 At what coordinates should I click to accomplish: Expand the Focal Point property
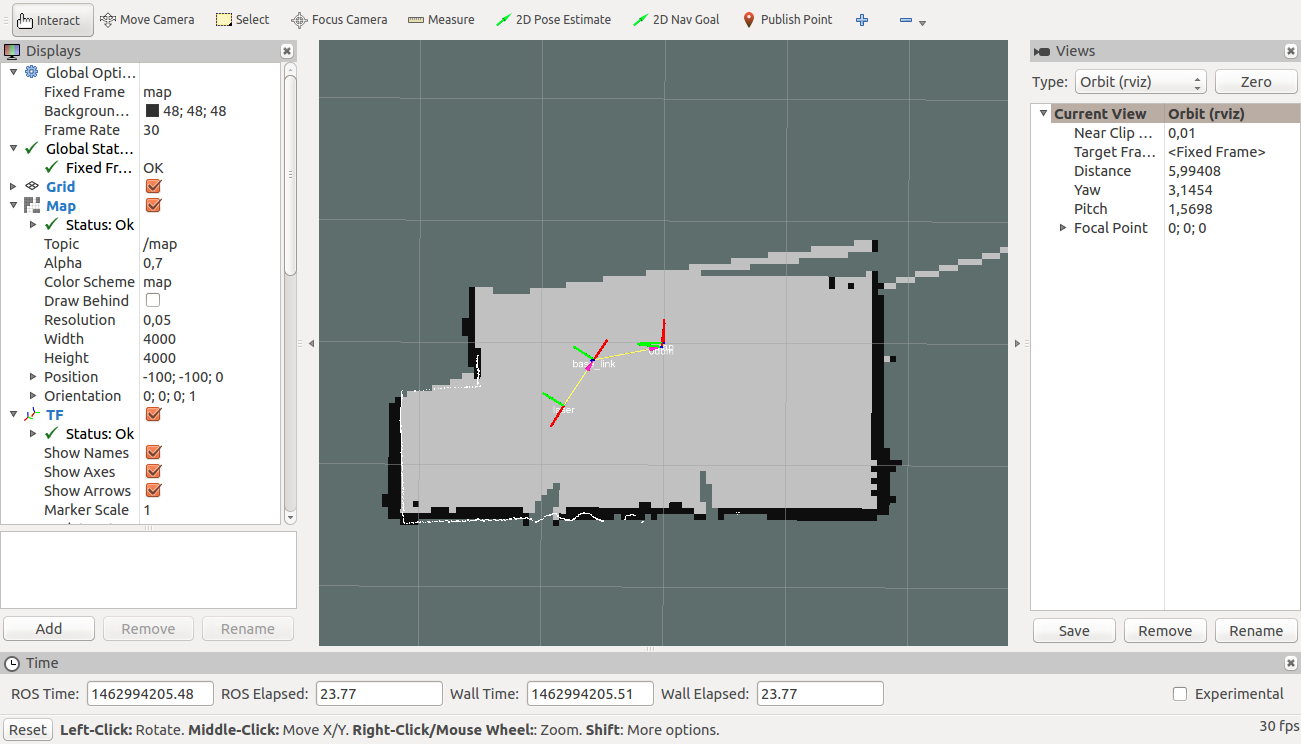pyautogui.click(x=1063, y=228)
